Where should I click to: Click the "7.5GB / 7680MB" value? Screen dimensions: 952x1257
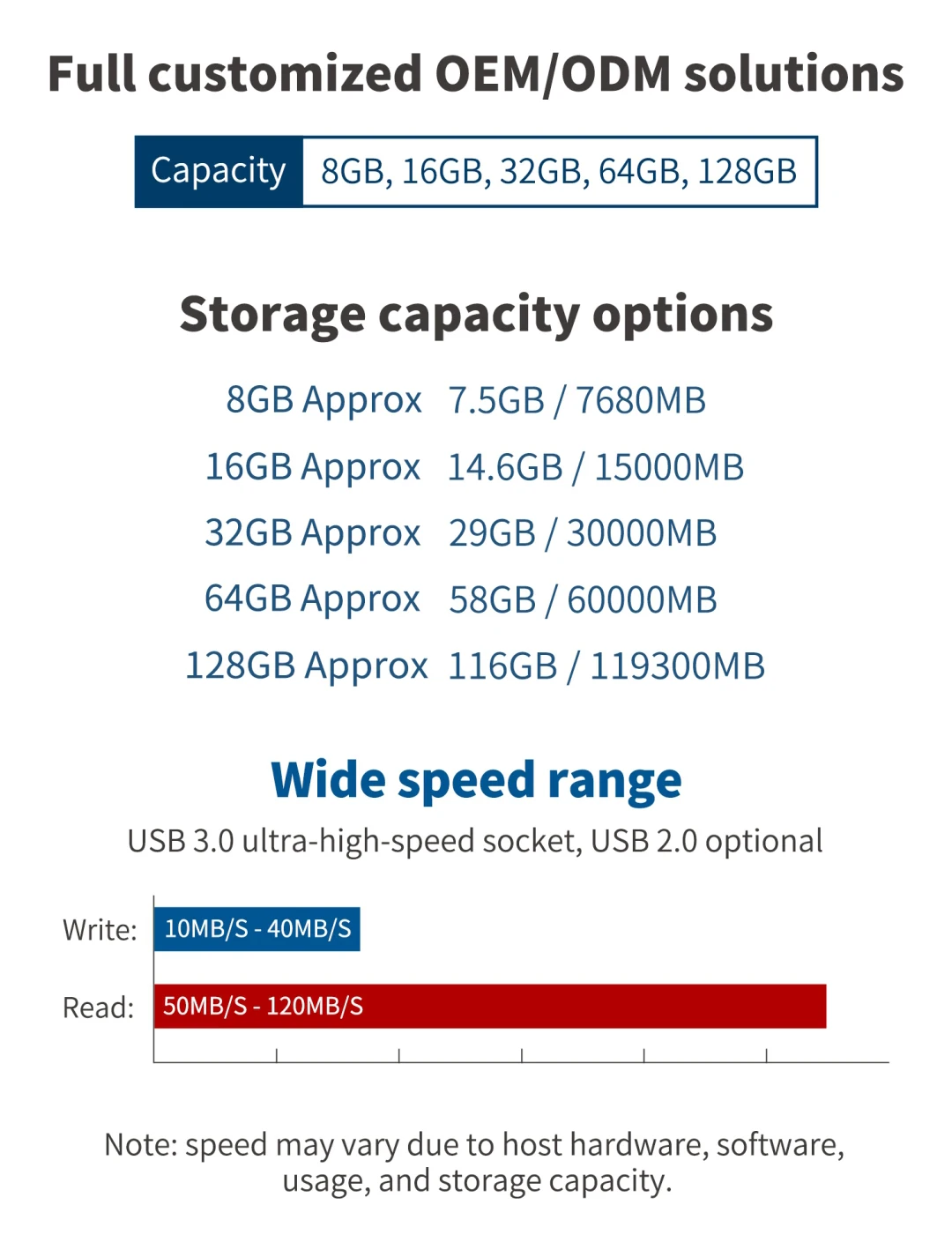pos(577,401)
